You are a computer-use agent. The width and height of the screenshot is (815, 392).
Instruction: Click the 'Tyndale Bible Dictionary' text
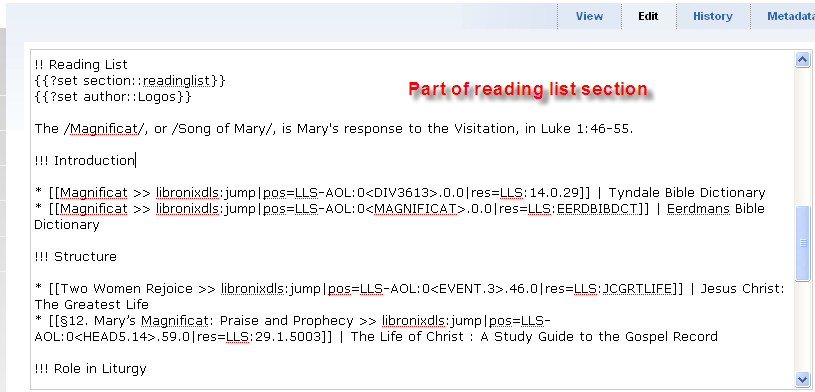[687, 193]
